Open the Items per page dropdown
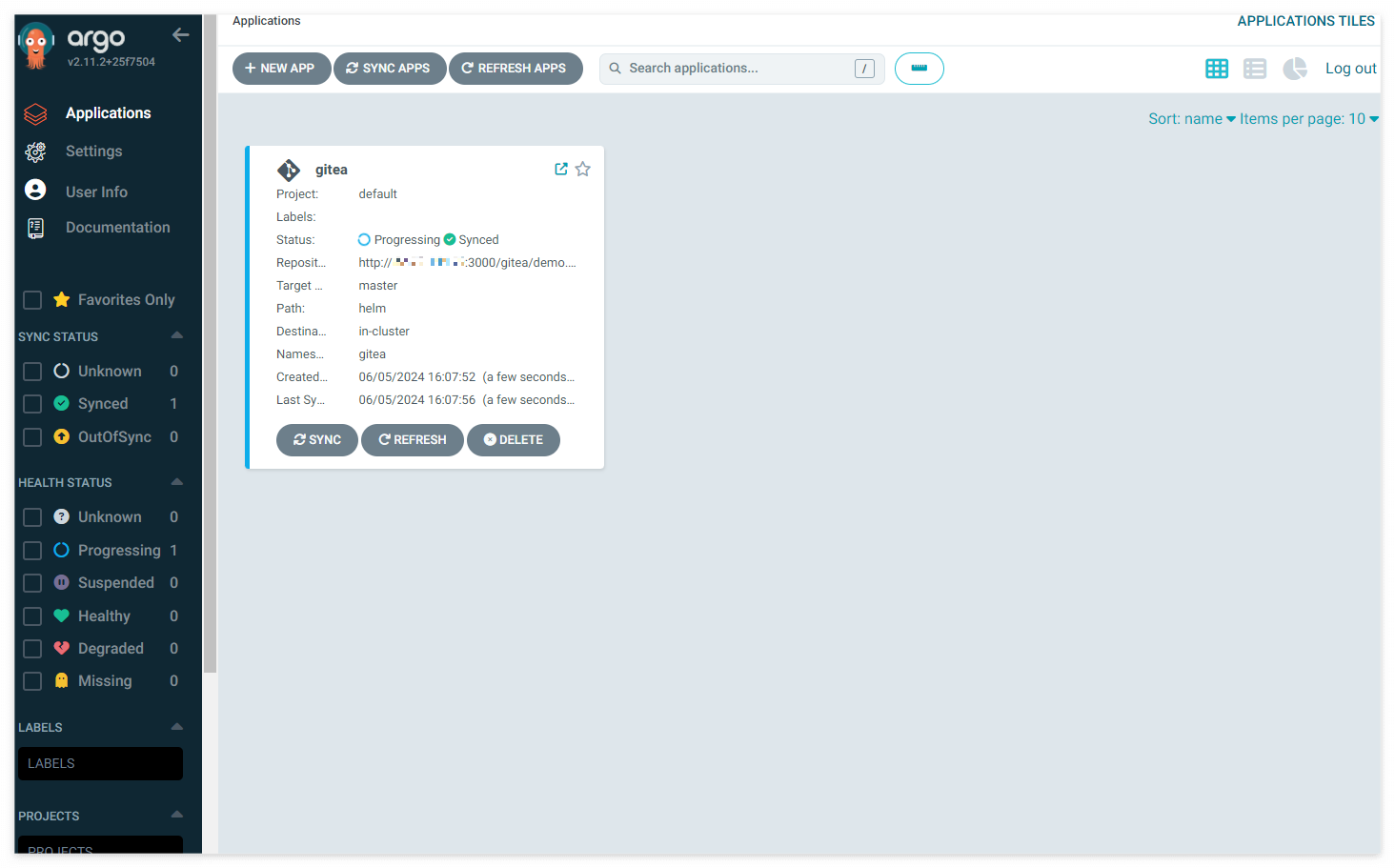Viewport: 1395px width, 868px height. click(x=1309, y=119)
